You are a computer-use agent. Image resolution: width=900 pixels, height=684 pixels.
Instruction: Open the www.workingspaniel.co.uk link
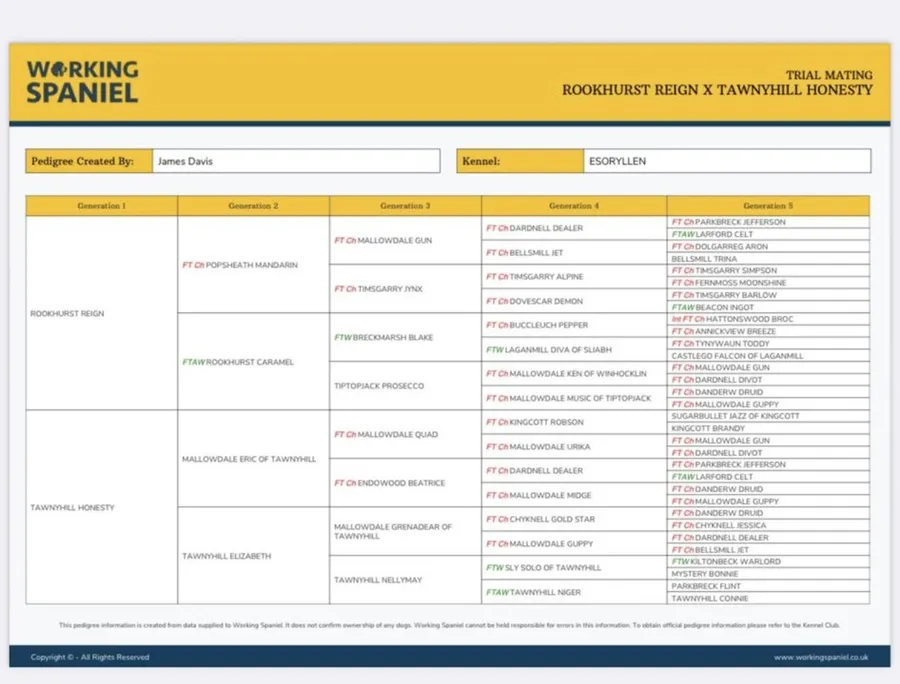click(820, 657)
